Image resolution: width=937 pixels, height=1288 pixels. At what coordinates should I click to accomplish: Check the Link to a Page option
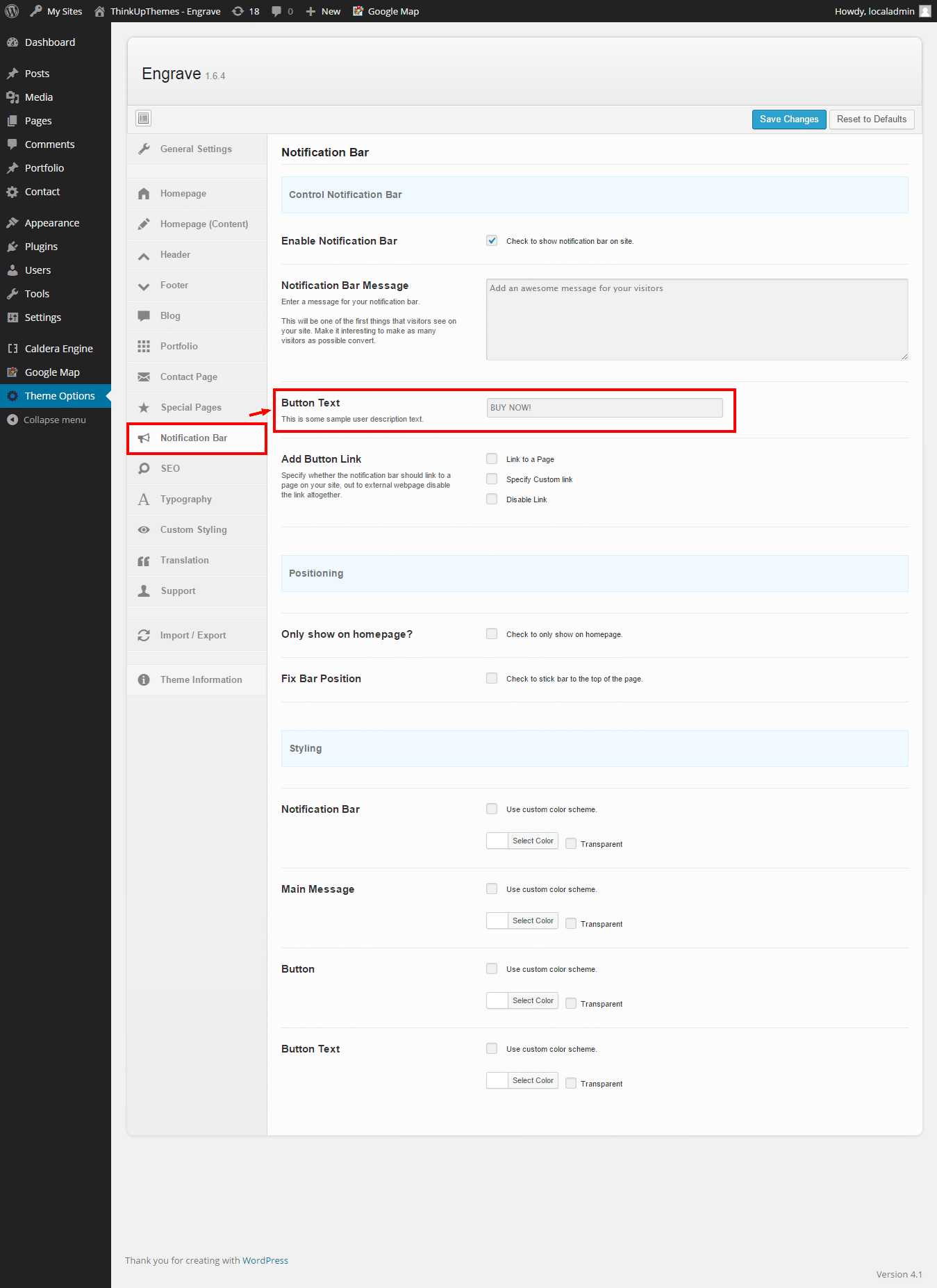point(492,459)
